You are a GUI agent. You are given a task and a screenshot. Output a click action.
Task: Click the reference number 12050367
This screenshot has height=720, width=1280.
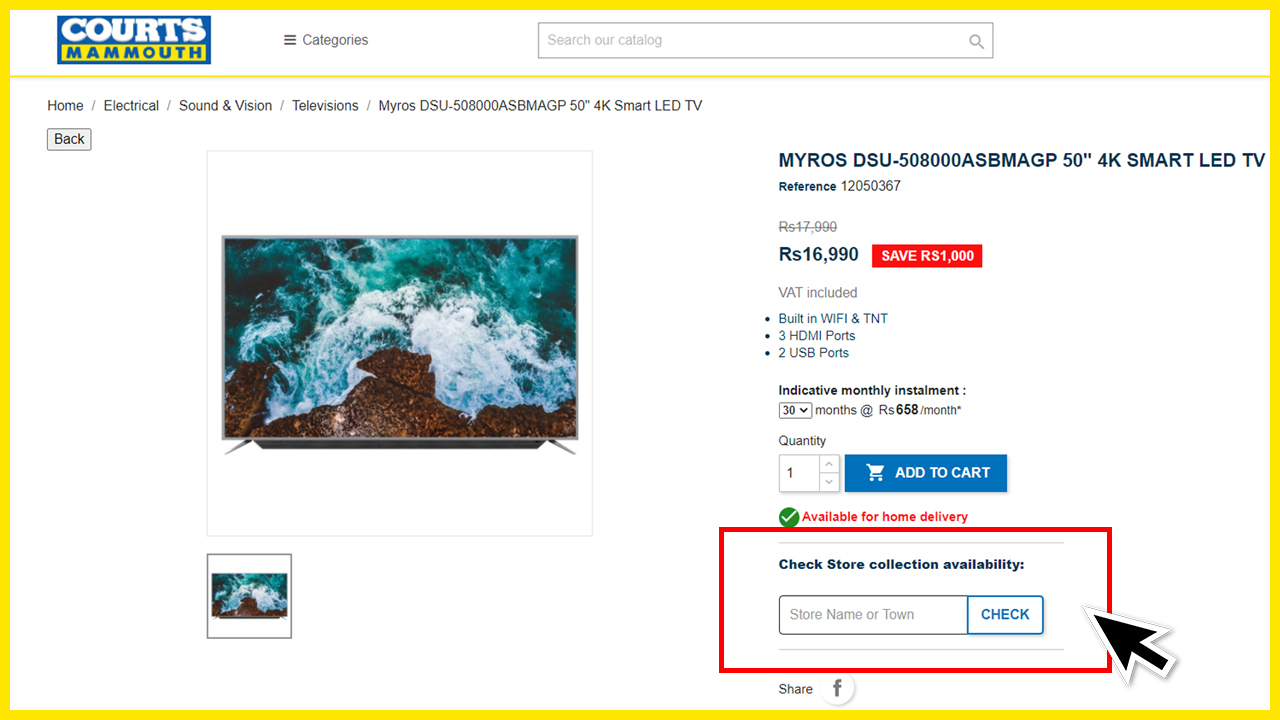coord(870,186)
